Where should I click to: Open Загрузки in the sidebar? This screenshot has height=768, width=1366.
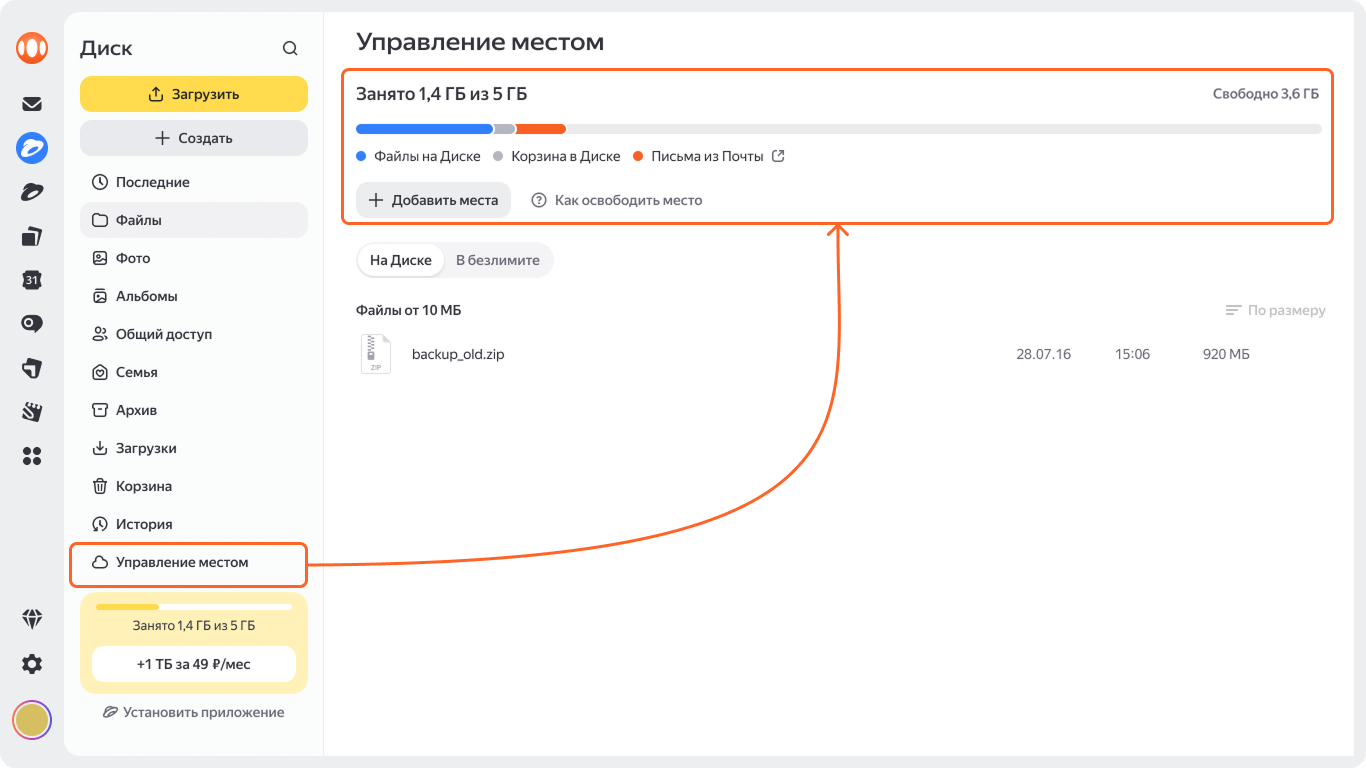194,448
